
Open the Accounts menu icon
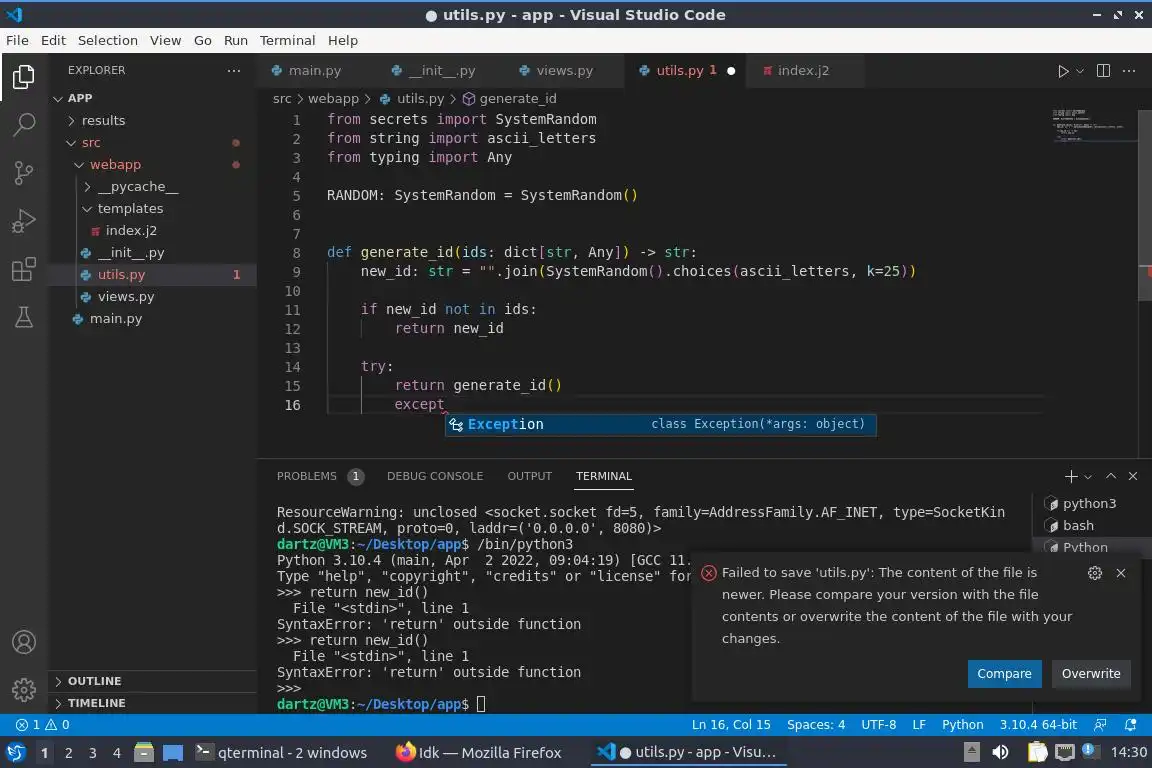click(24, 642)
